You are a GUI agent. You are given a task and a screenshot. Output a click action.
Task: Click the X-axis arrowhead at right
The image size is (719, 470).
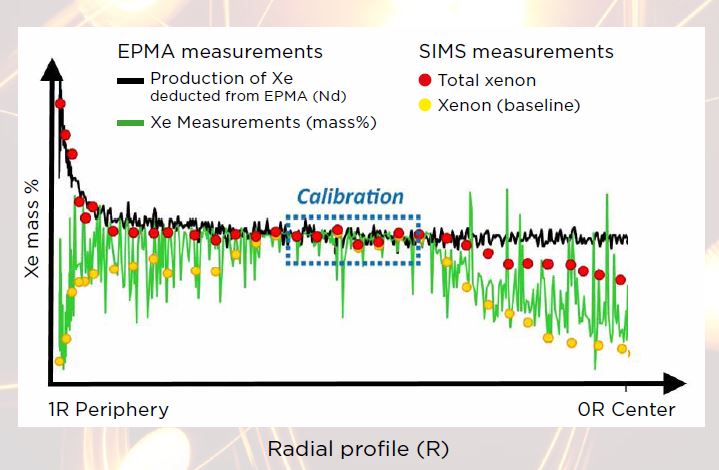coord(676,383)
